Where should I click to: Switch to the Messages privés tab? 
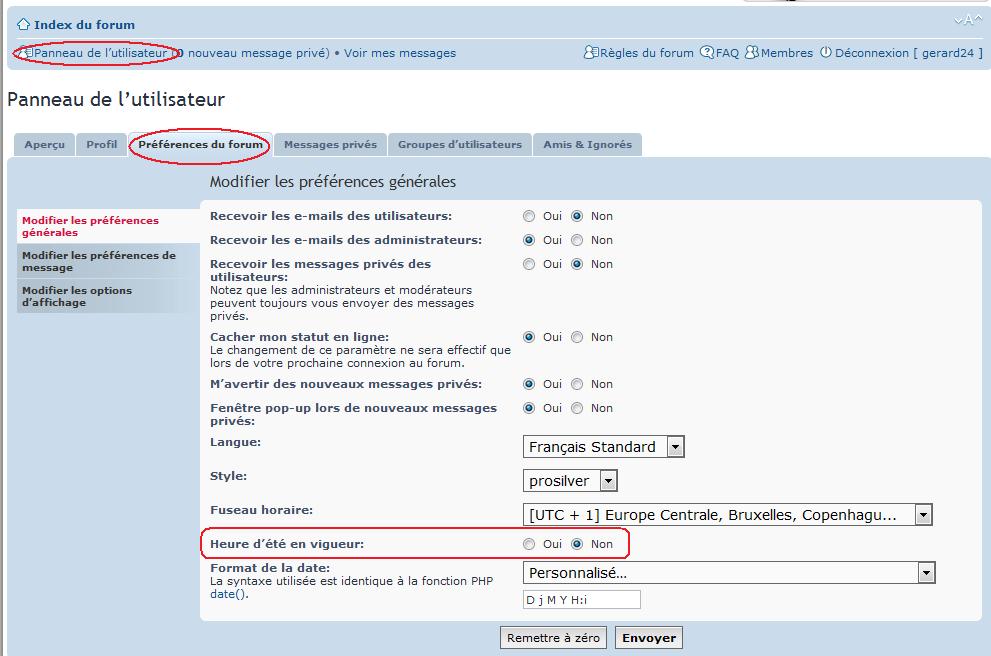point(330,145)
